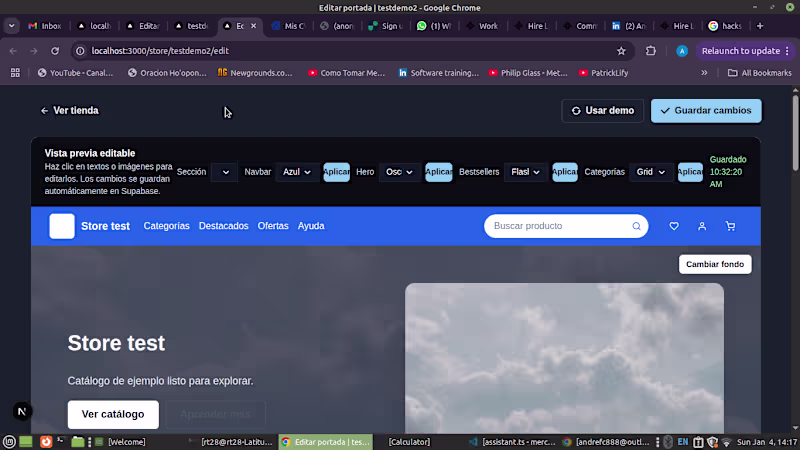Click the wishlist heart icon in store navbar
Viewport: 800px width, 450px height.
coord(674,226)
